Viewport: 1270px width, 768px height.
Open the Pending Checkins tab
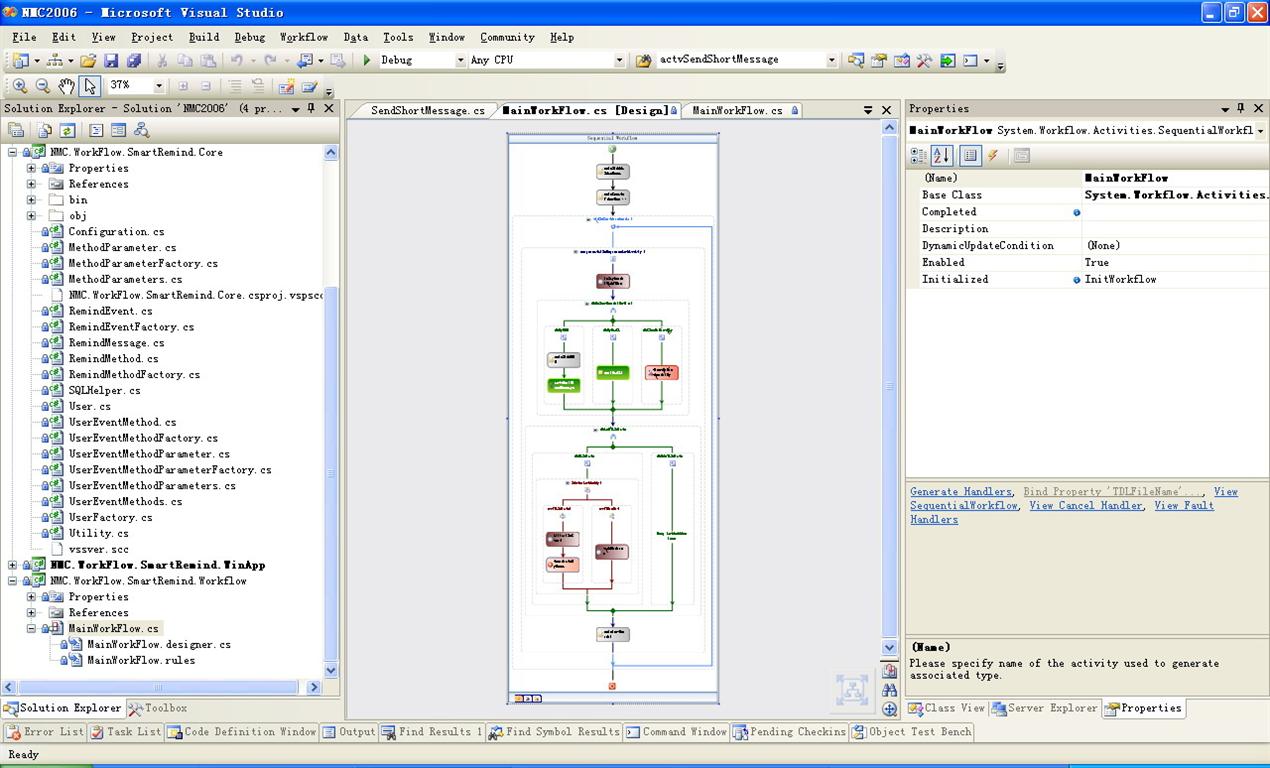pyautogui.click(x=789, y=732)
